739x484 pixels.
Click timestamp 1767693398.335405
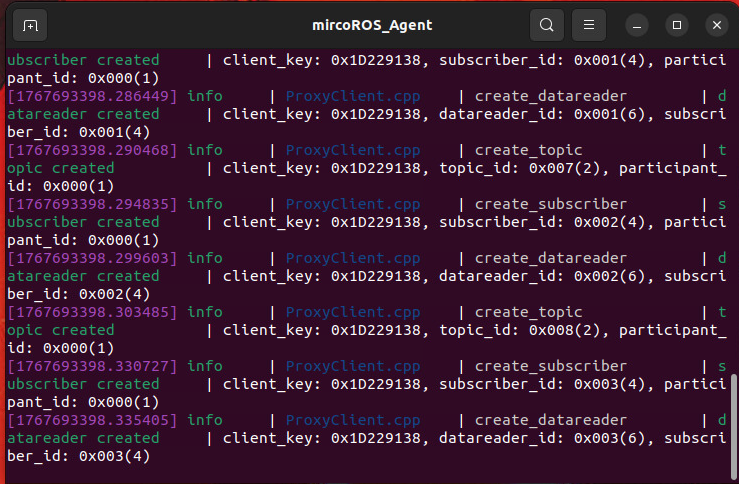92,420
